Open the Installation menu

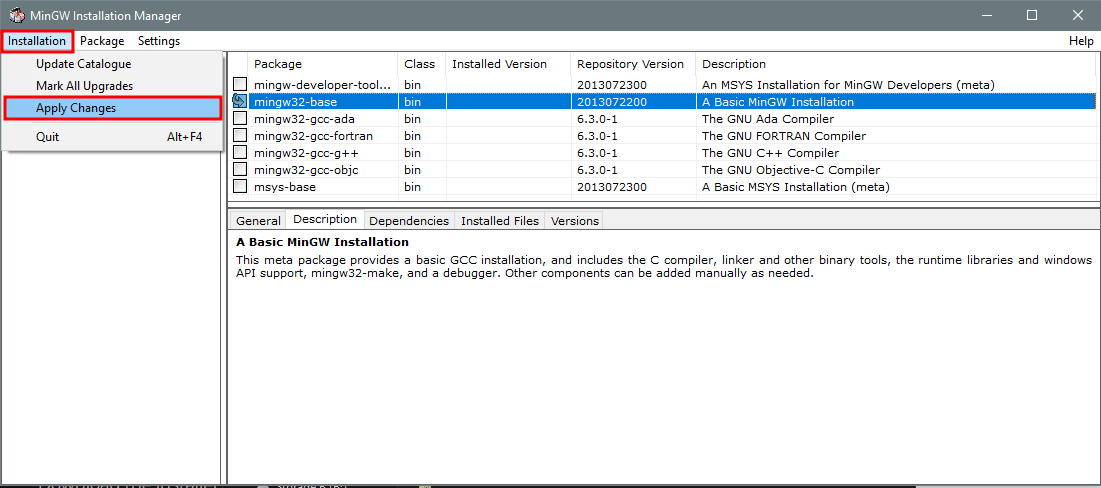tap(37, 41)
